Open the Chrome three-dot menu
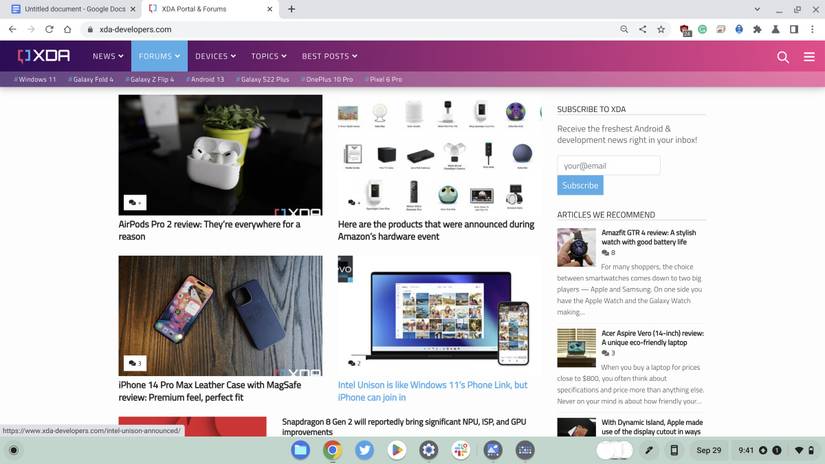 pos(812,29)
